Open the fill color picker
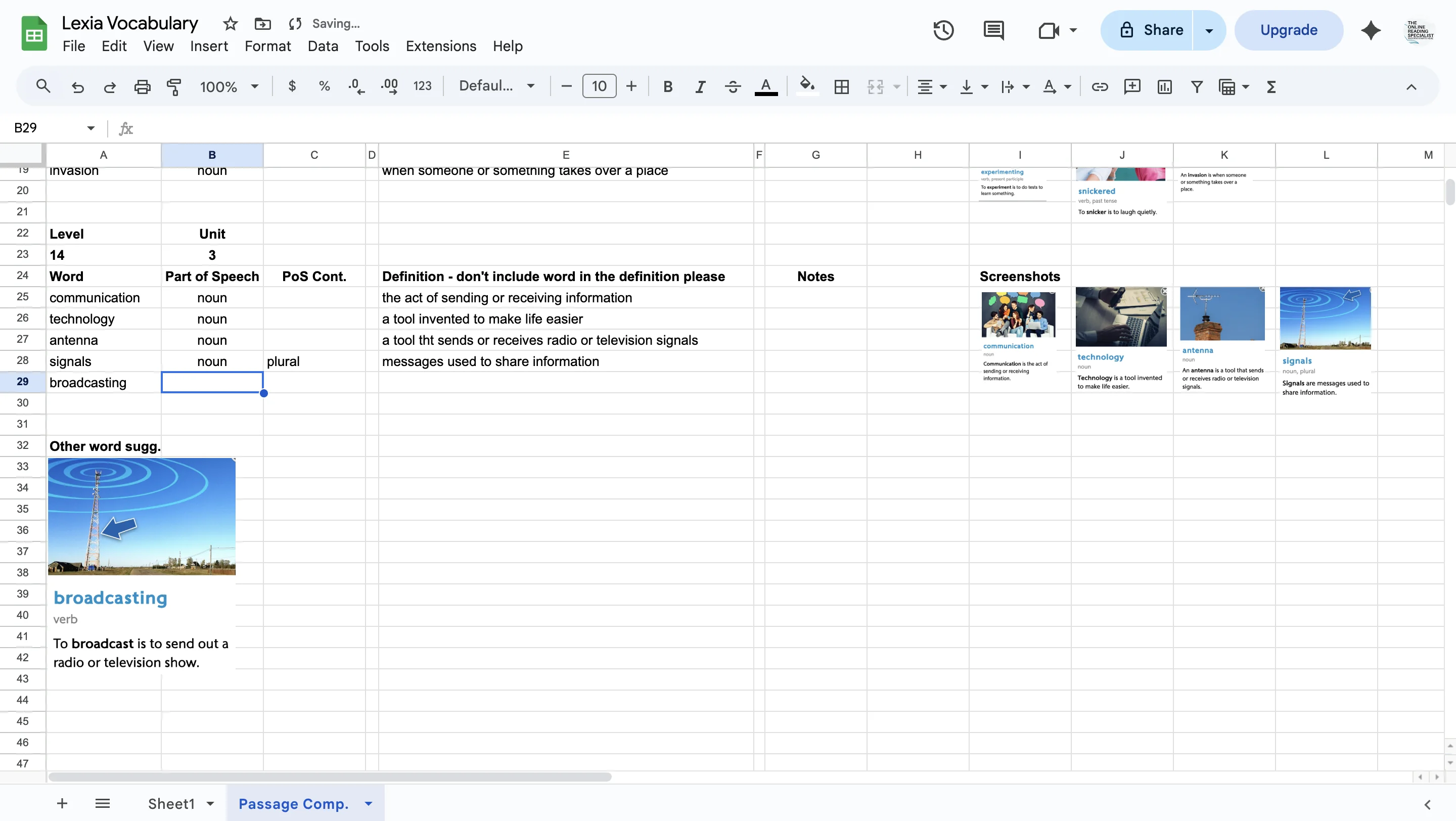Screen dimensions: 1456x821 point(806,86)
